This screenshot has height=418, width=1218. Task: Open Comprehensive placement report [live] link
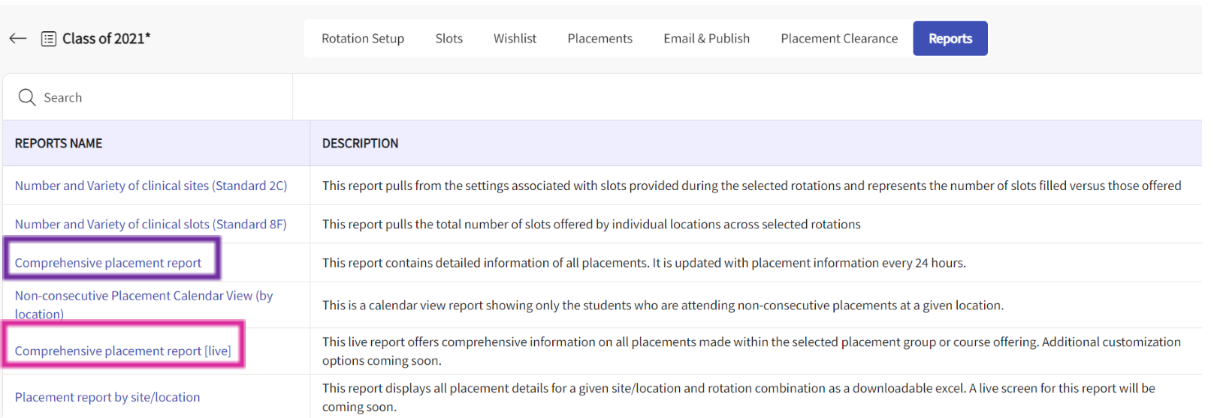click(123, 352)
